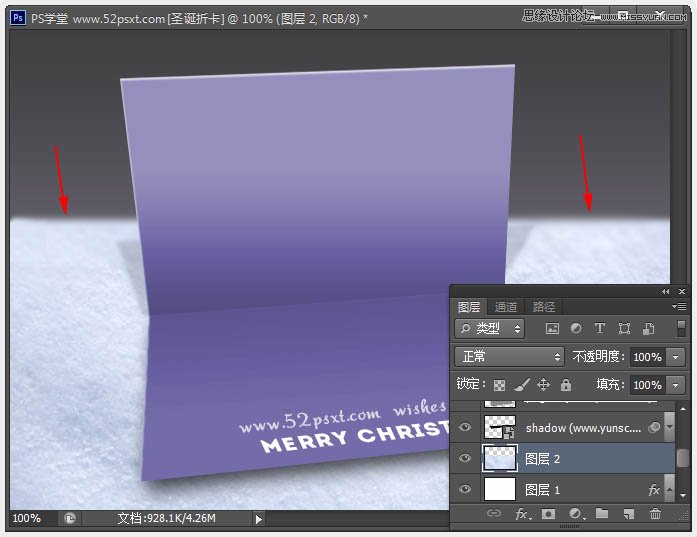Screen dimensions: 697x537
Task: Switch to the 通道 channels tab
Action: click(505, 307)
